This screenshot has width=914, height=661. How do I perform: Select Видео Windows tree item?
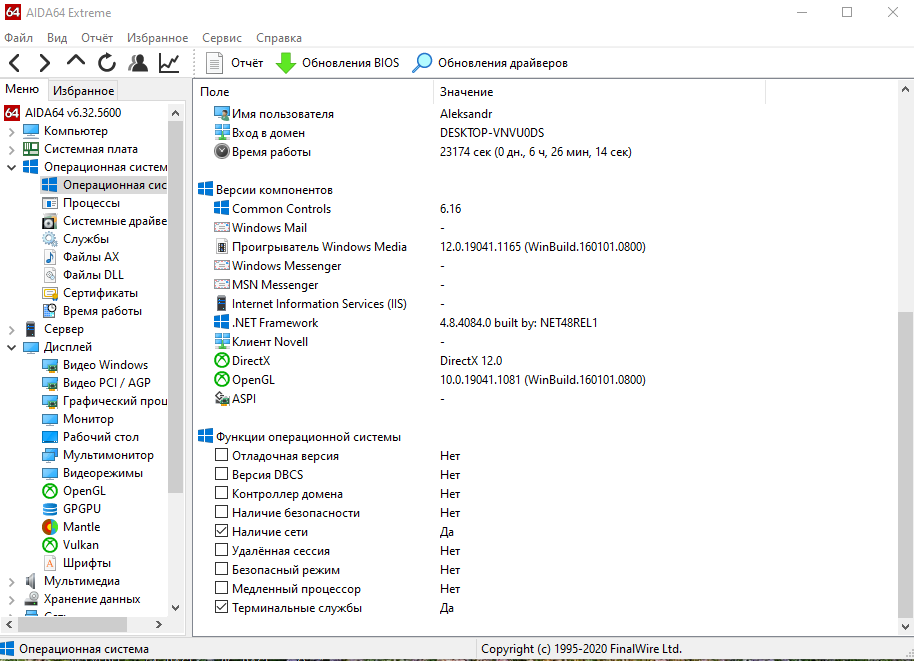(x=105, y=365)
